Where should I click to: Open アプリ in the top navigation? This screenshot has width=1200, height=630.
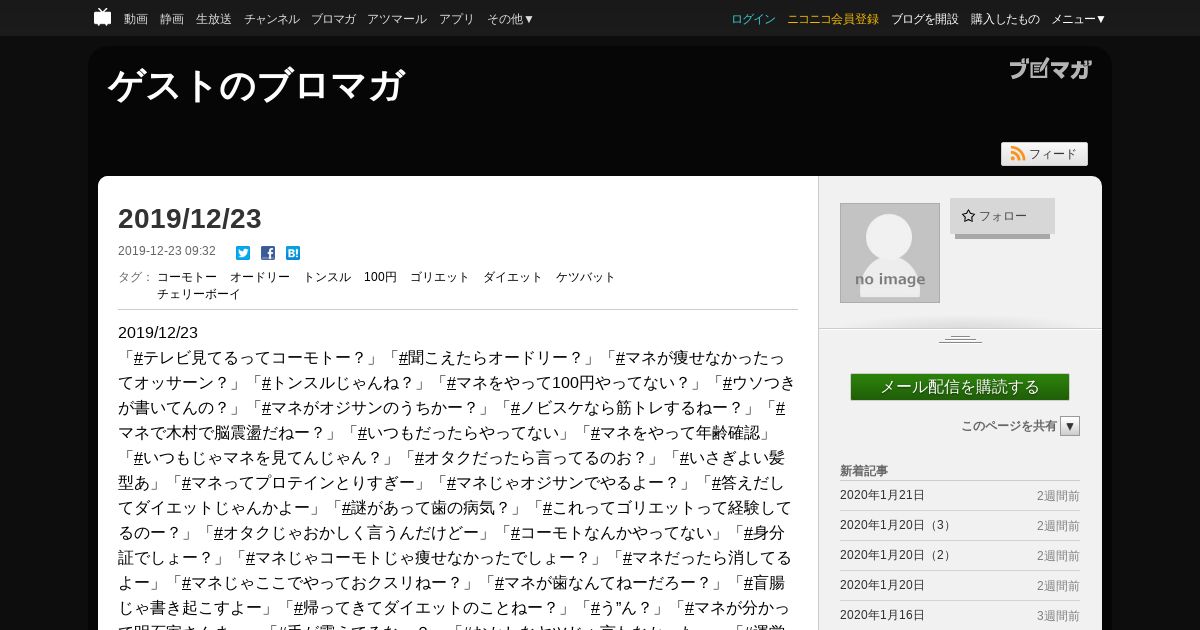(457, 19)
